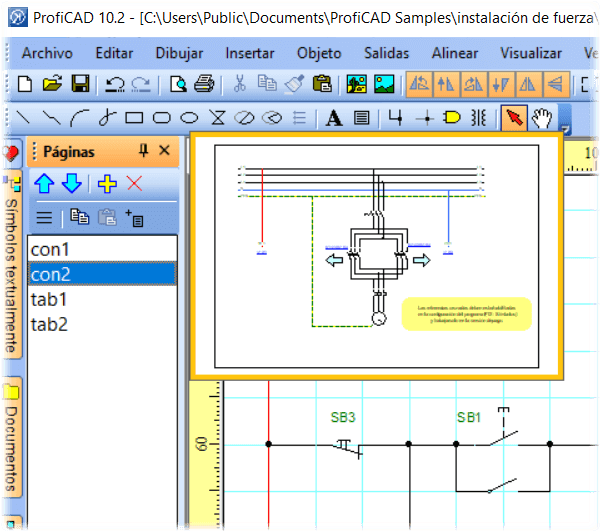The width and height of the screenshot is (601, 532).
Task: Click the add-page-list plus icon
Action: point(135,218)
